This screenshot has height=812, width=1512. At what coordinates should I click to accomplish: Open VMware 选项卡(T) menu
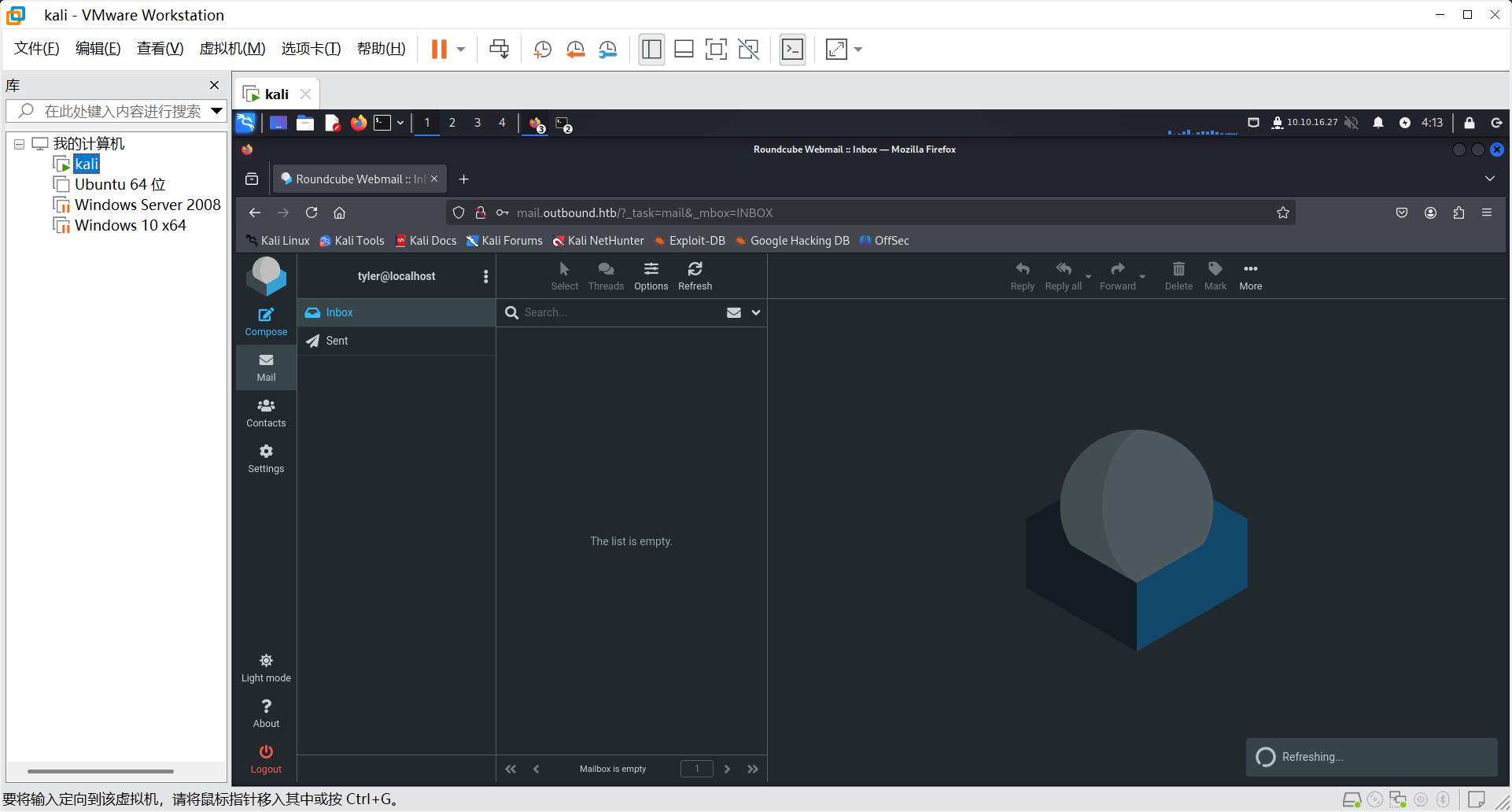(x=311, y=49)
